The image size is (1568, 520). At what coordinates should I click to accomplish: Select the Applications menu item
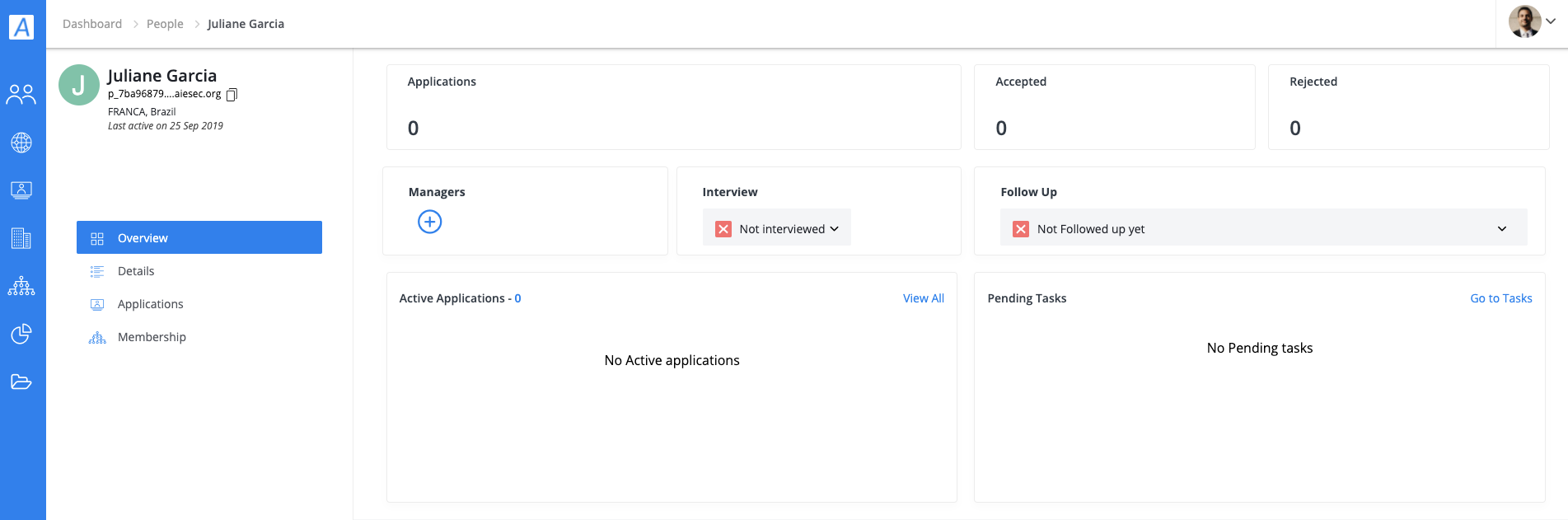[x=199, y=304]
